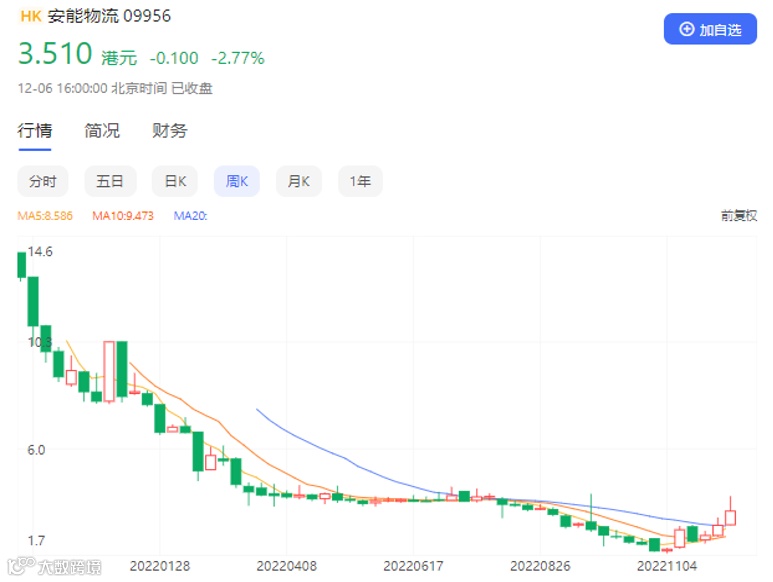The image size is (773, 582).
Task: Click the 20220128 date axis label
Action: point(160,566)
